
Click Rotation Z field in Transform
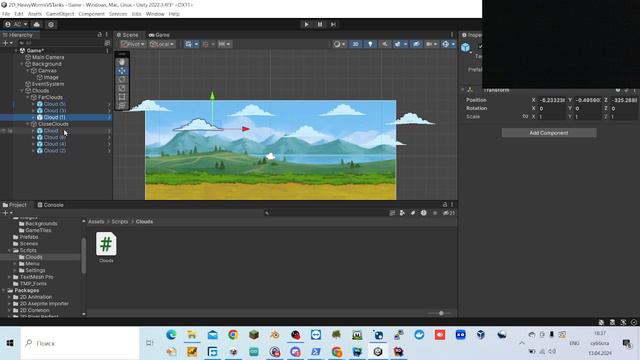(x=624, y=109)
